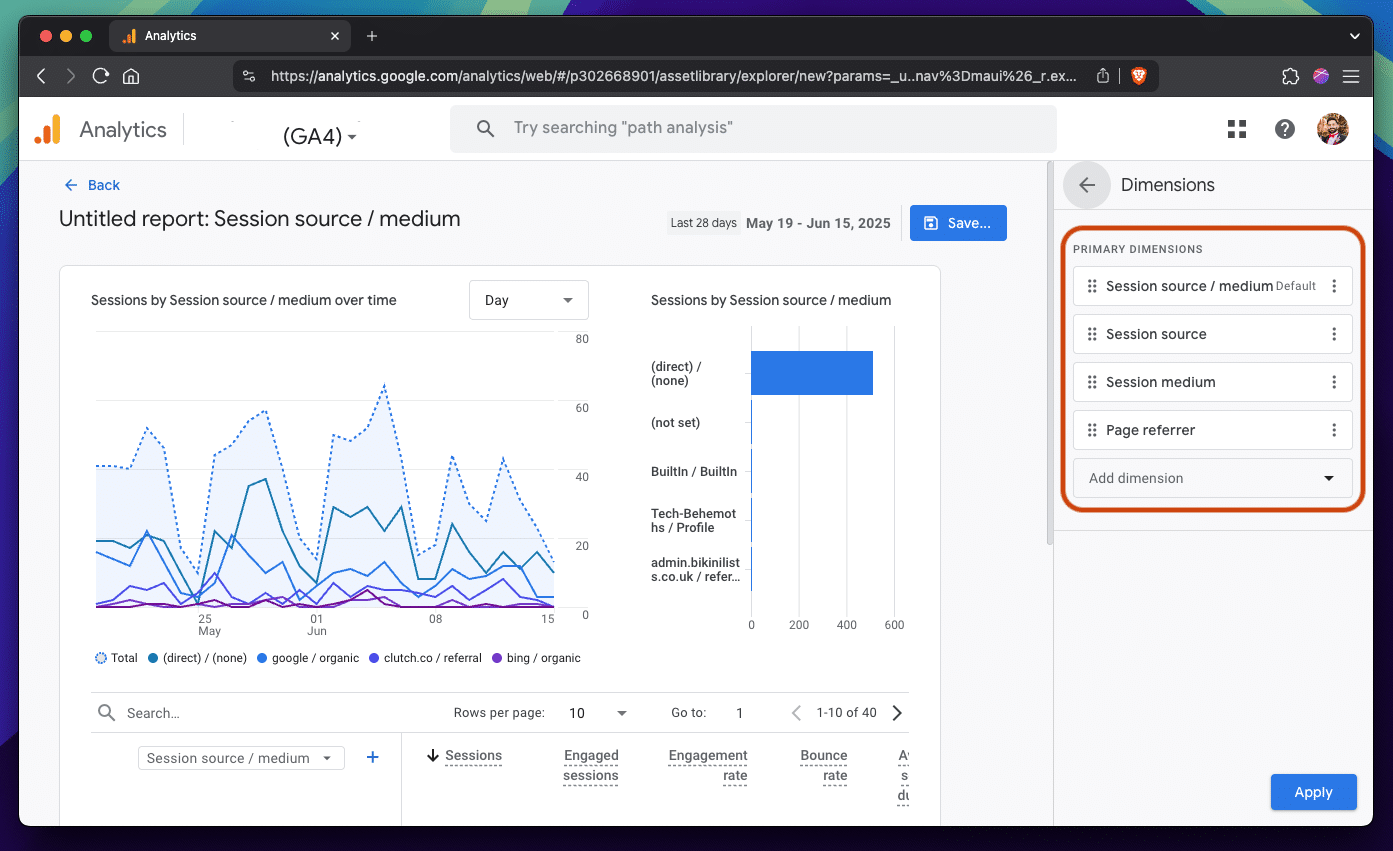Open the Rows per page dropdown
The image size is (1393, 851).
click(598, 713)
